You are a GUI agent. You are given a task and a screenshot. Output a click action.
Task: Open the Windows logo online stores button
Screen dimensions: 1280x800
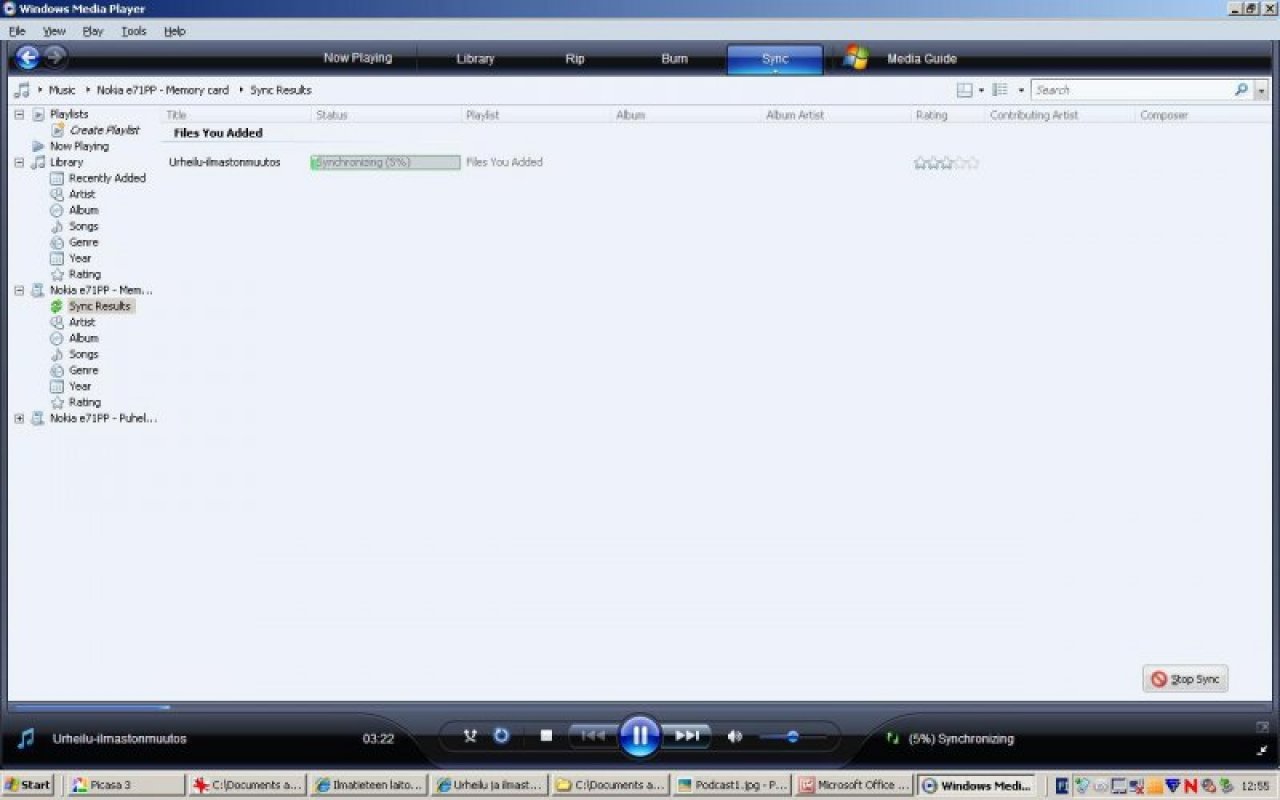856,58
